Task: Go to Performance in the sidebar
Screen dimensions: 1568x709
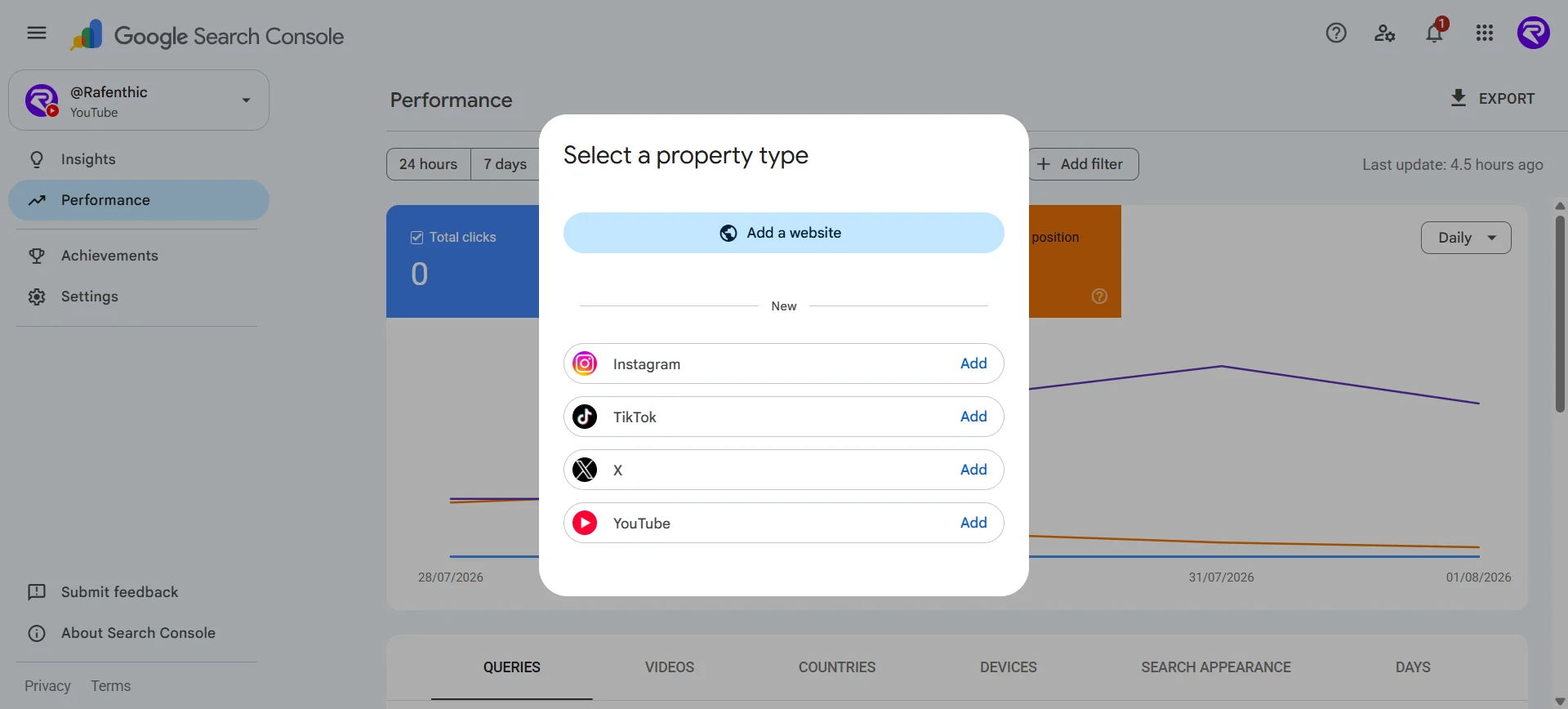Action: [139, 200]
